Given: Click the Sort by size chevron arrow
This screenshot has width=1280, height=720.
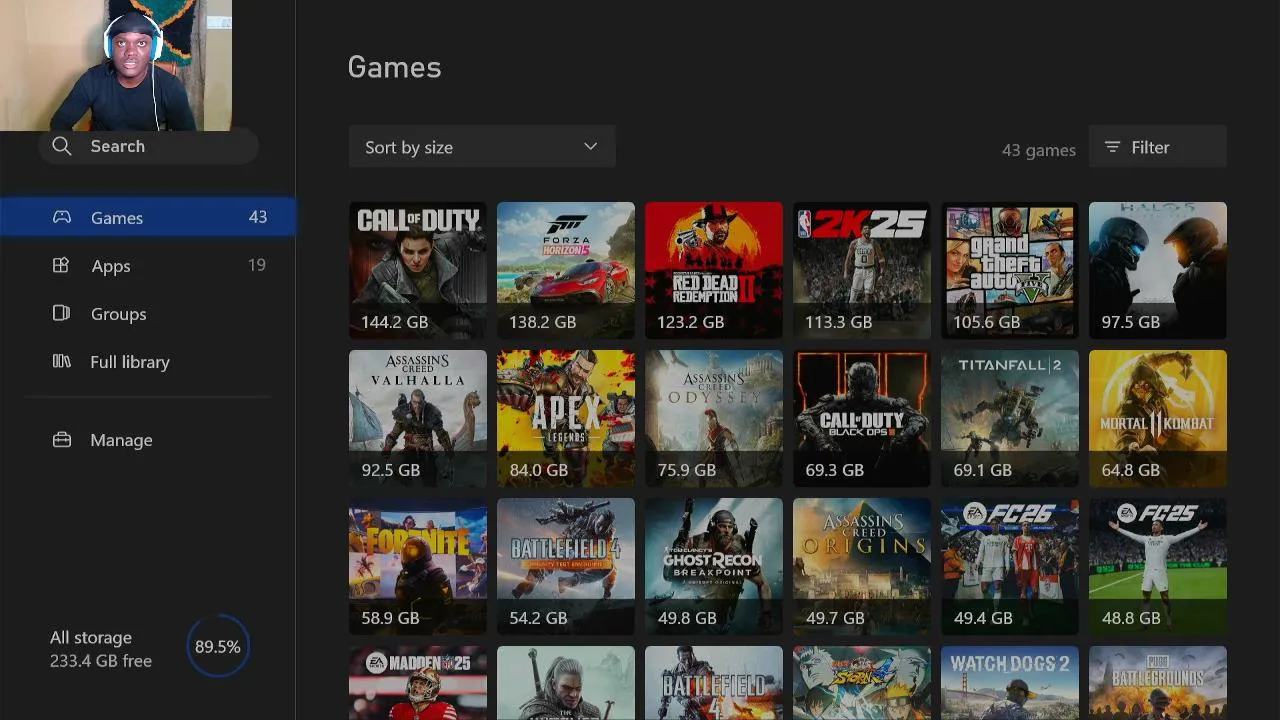Looking at the screenshot, I should click(x=590, y=146).
